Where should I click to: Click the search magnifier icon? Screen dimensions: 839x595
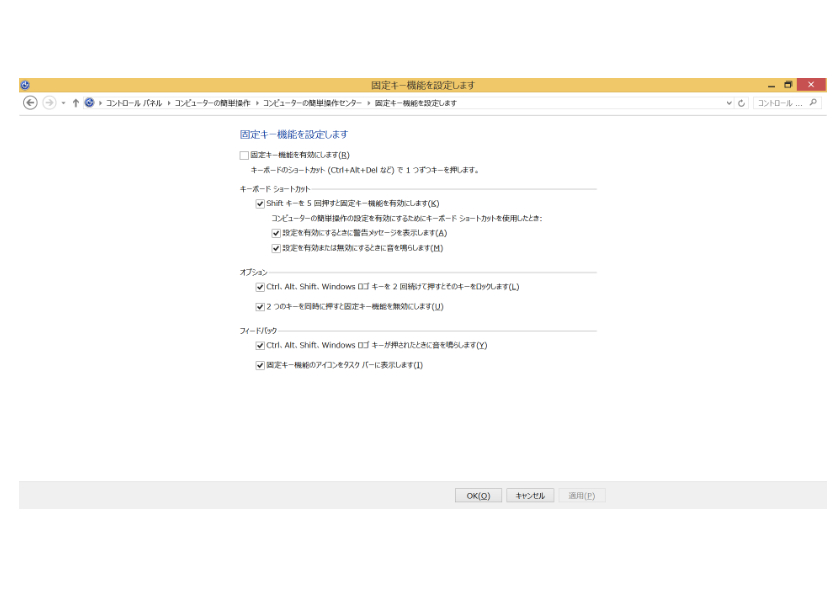point(813,103)
